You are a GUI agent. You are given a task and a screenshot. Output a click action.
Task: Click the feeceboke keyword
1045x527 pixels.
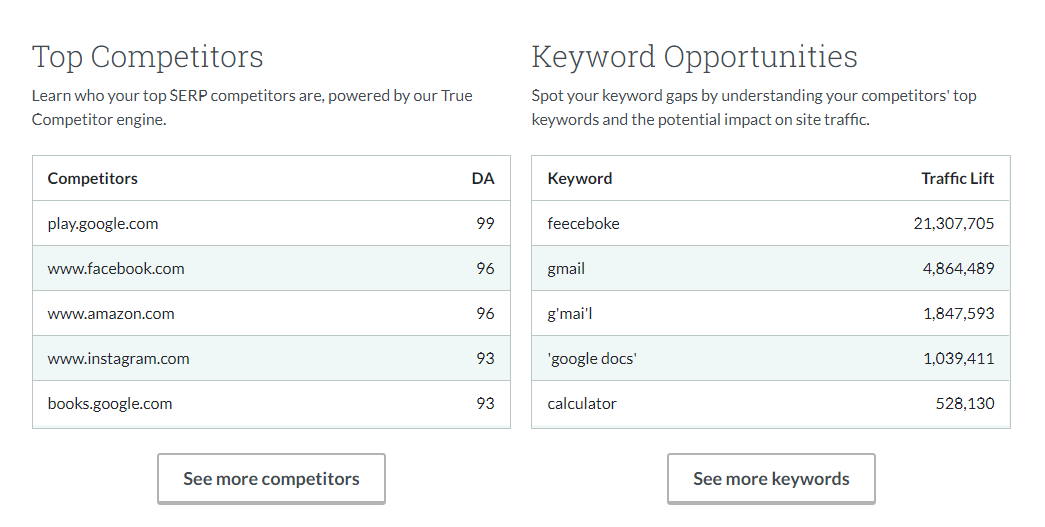click(584, 224)
